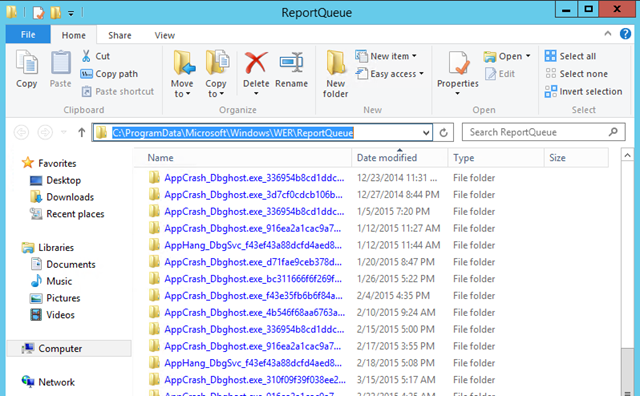Click the Help question mark icon
The image size is (640, 396).
pyautogui.click(x=625, y=34)
